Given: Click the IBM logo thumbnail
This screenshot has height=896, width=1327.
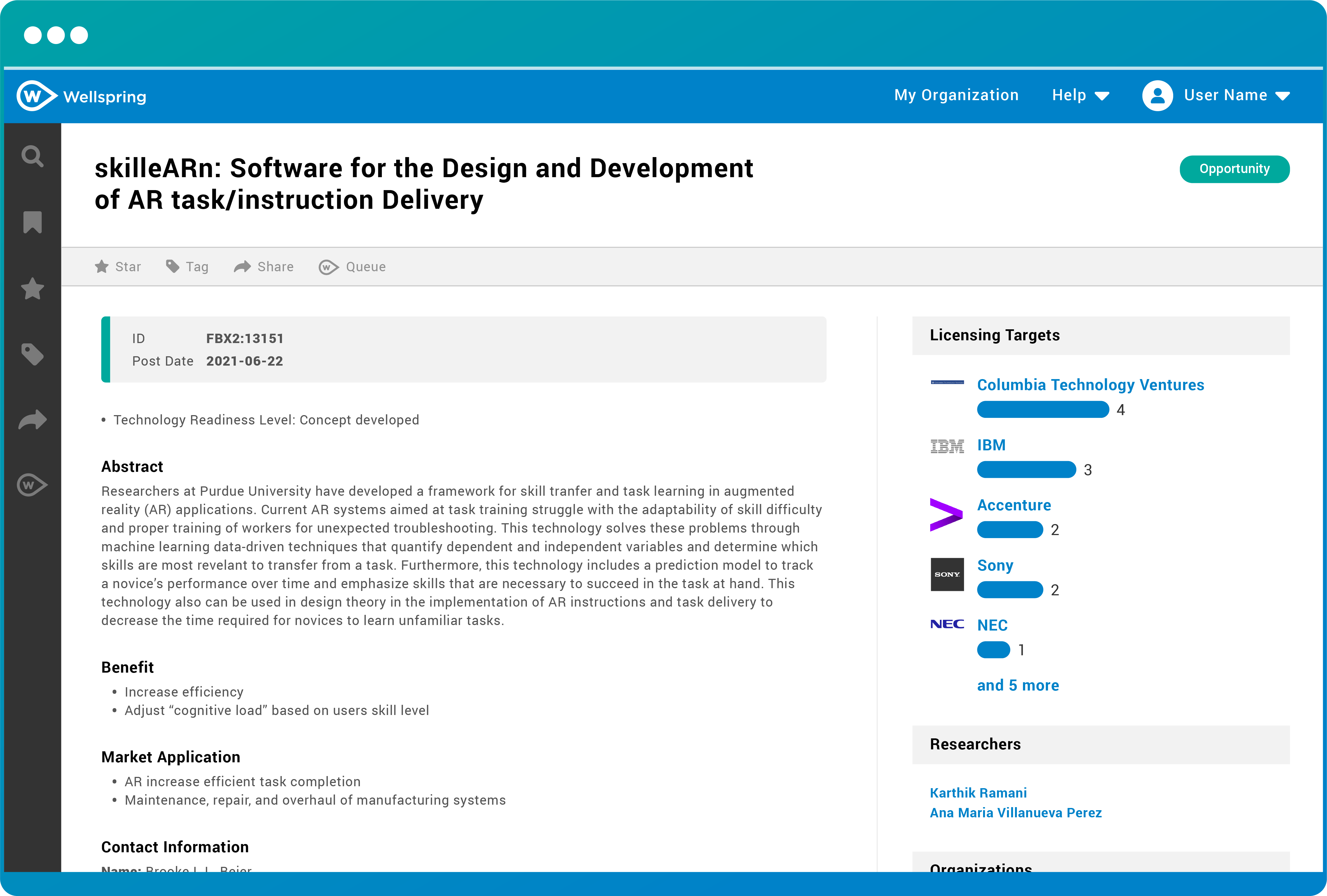Looking at the screenshot, I should [x=947, y=446].
